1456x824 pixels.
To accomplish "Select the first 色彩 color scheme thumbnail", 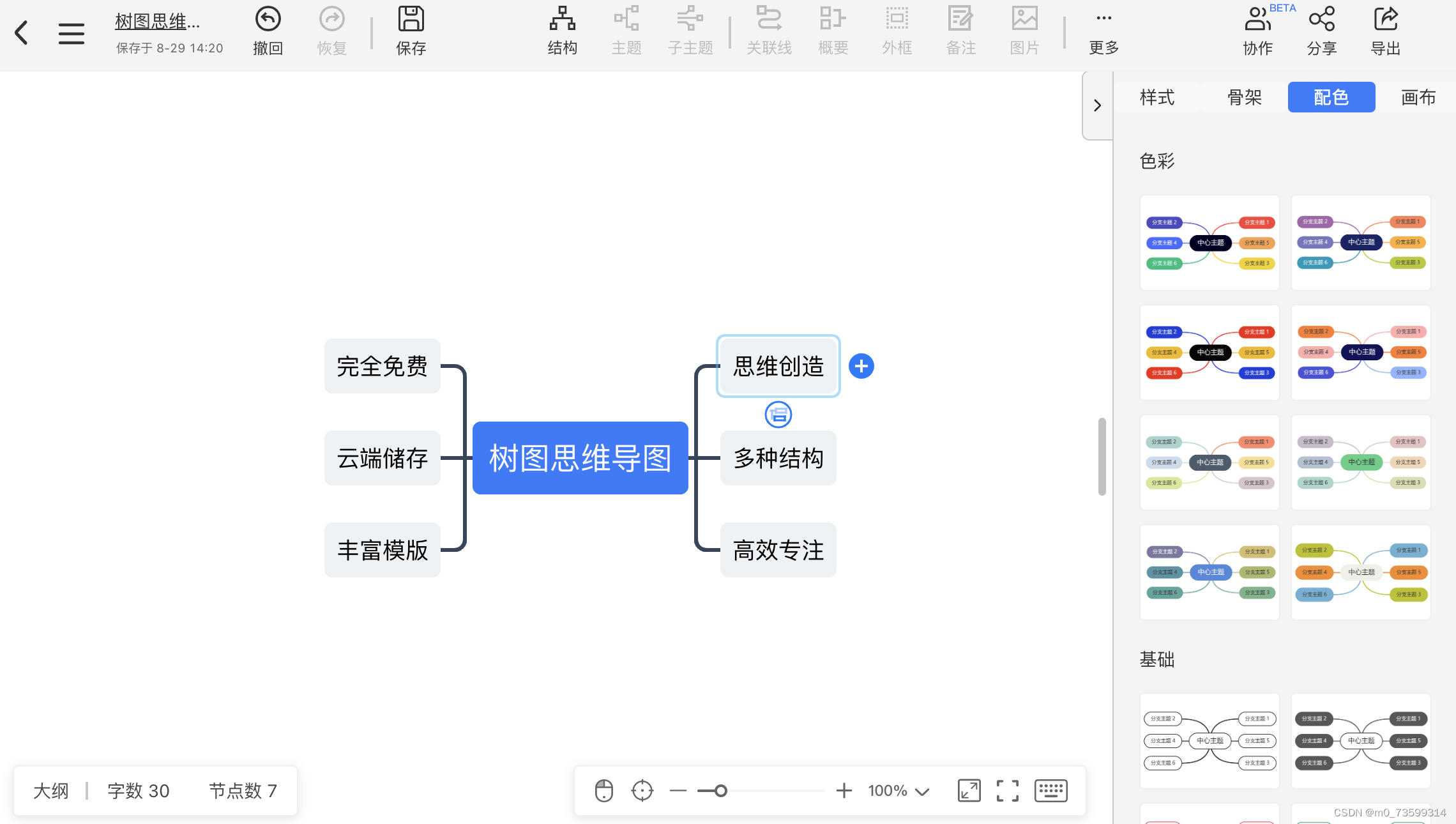I will pos(1210,243).
